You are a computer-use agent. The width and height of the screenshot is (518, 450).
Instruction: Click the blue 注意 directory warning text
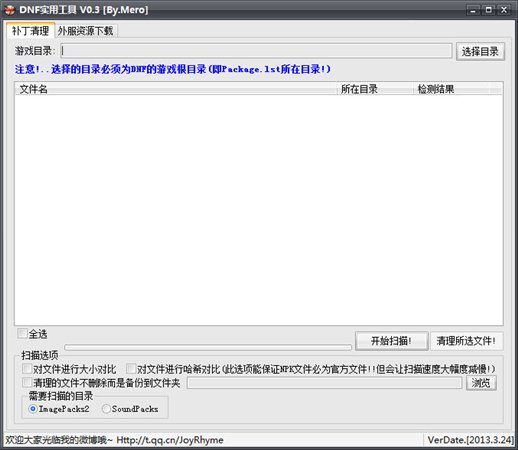pyautogui.click(x=173, y=69)
